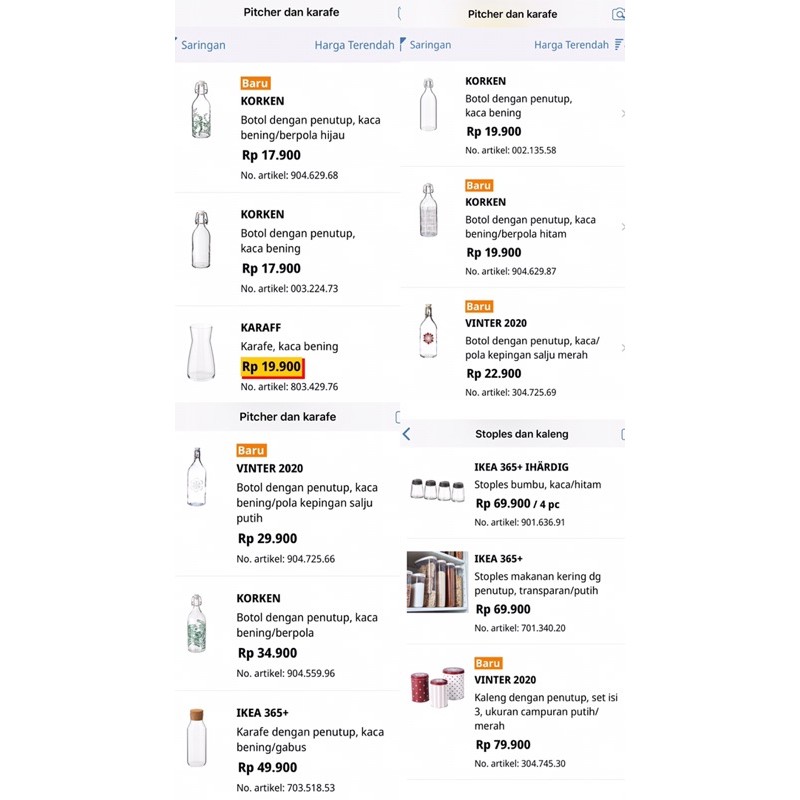Select the top-left Pitcher dan karafe header title
The width and height of the screenshot is (800, 800).
tap(290, 13)
